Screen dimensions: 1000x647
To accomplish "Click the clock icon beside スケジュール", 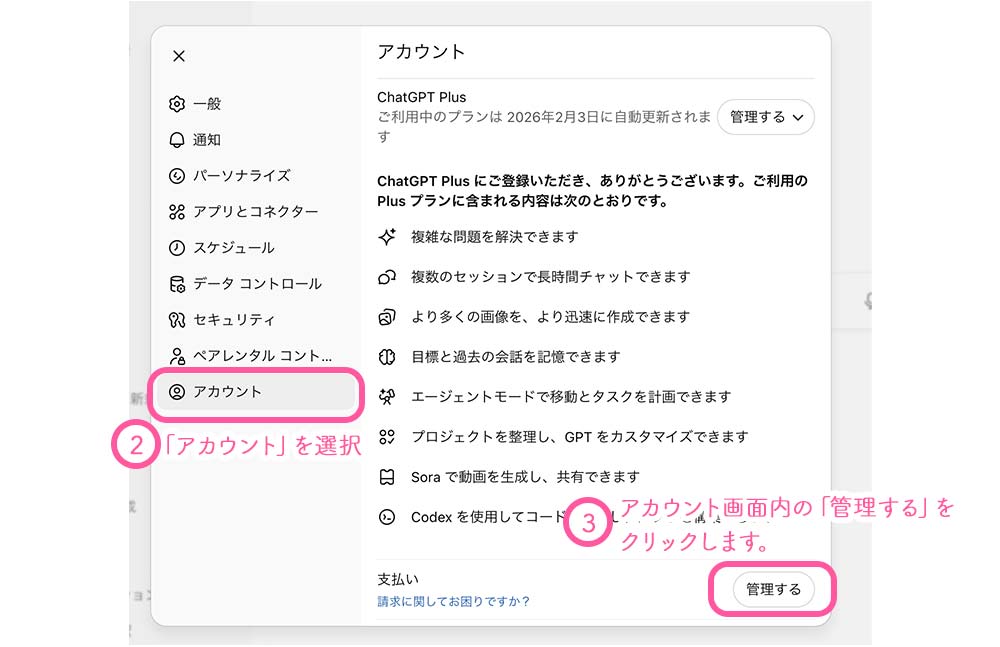I will (x=177, y=248).
